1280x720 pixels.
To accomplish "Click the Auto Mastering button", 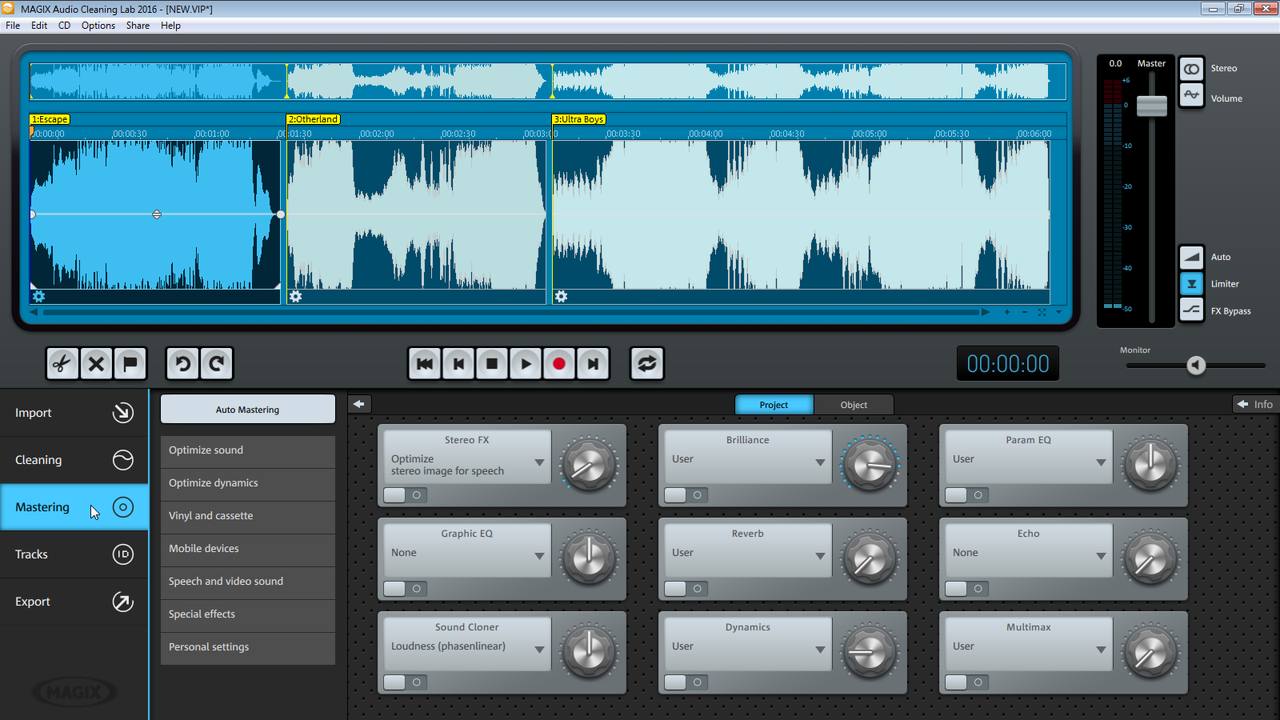I will coord(248,409).
